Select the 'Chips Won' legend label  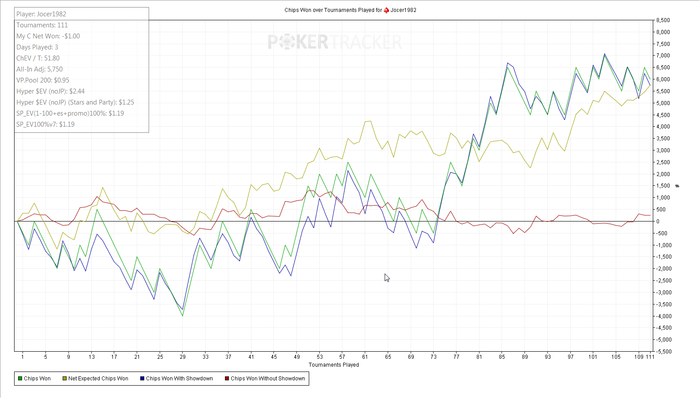38,378
